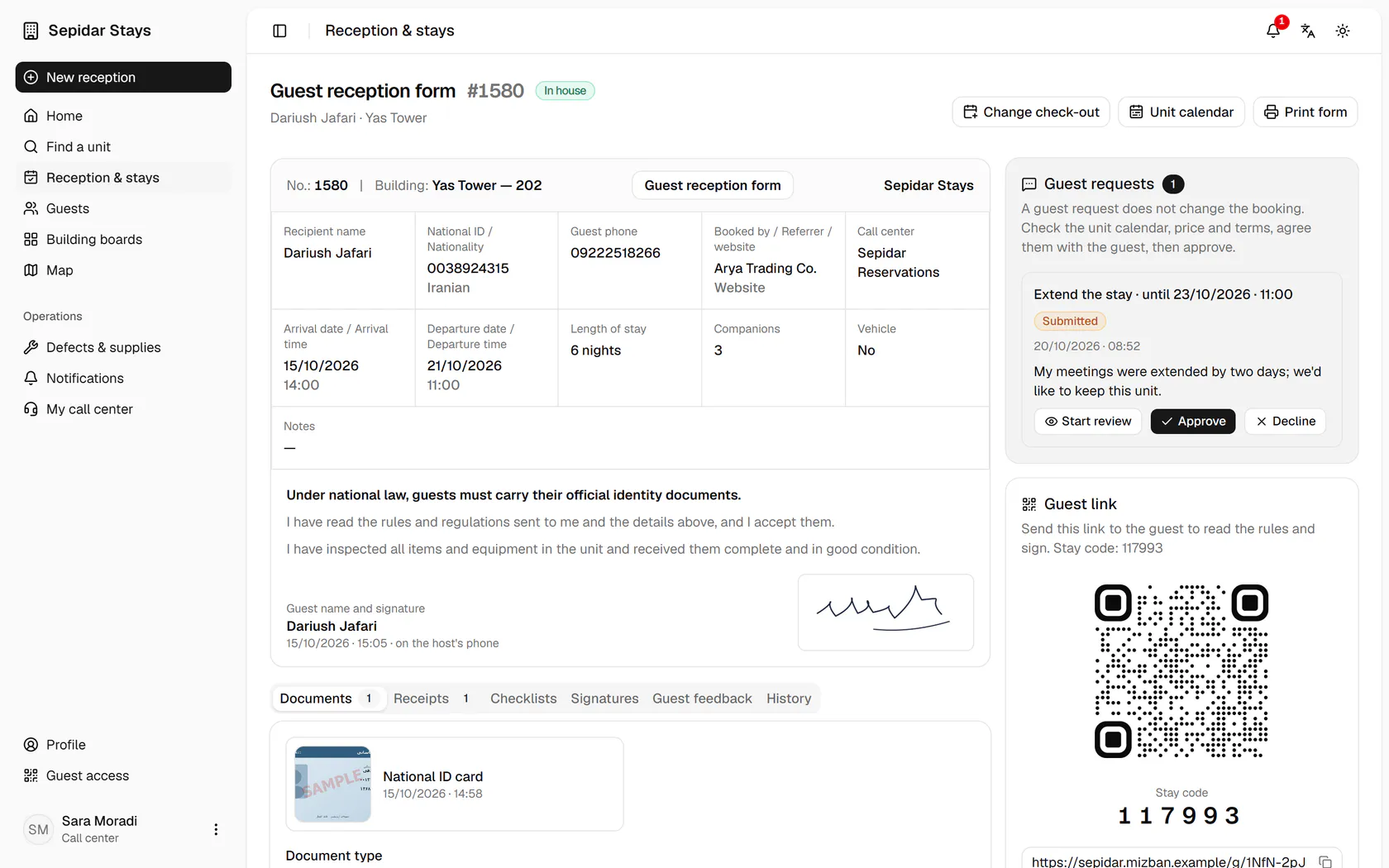Click the guest signature image
The height and width of the screenshot is (868, 1389).
click(885, 613)
